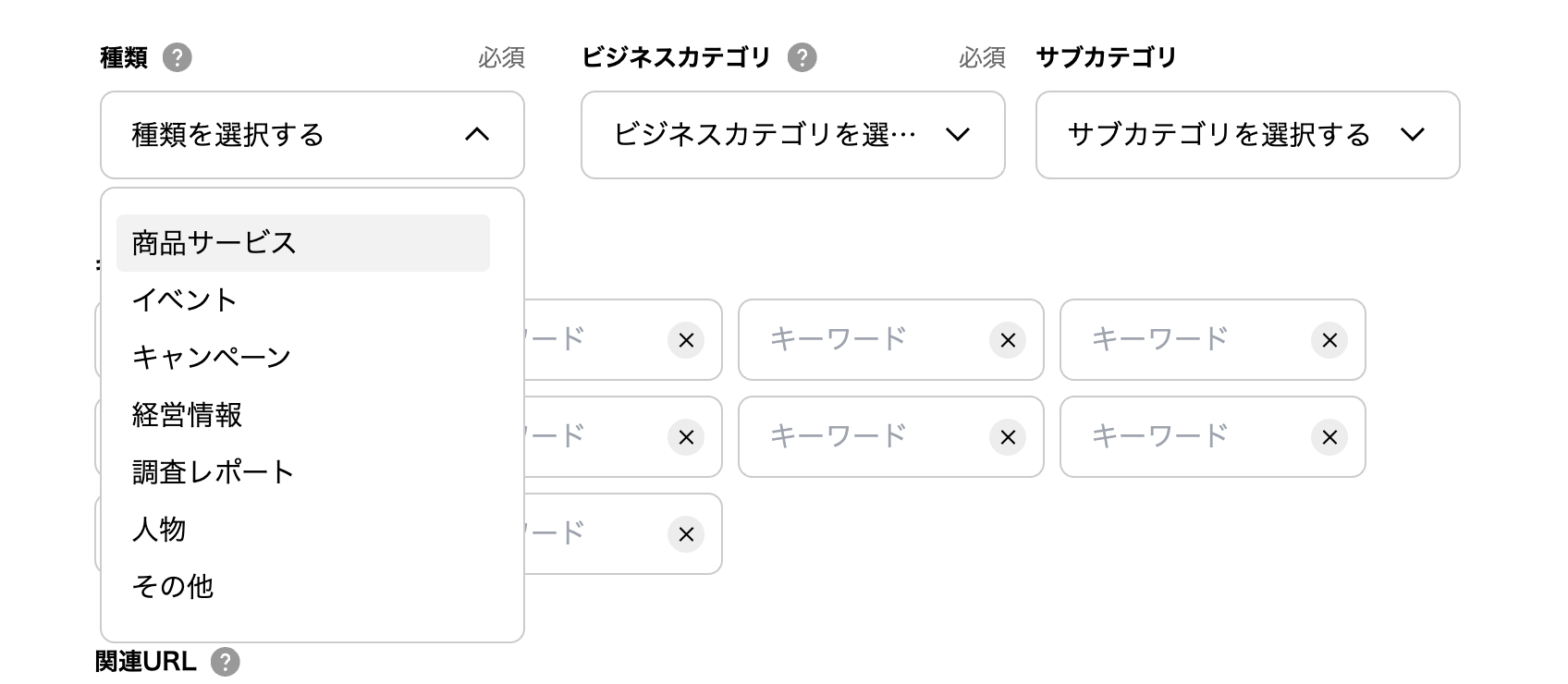Clear second-row rightmost キーワード field
The image size is (1568, 684).
click(x=1329, y=437)
